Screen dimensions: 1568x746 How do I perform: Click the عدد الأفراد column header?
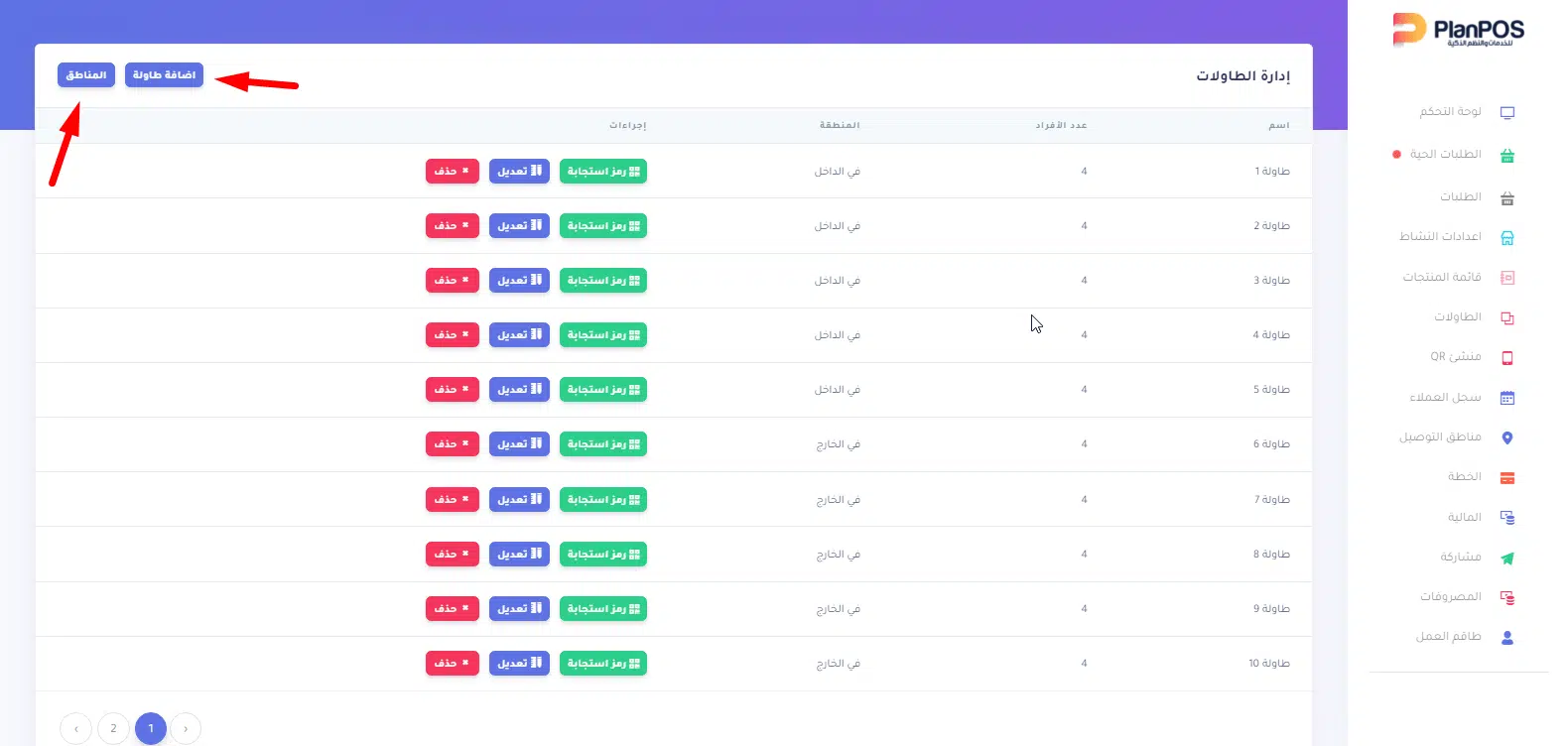pyautogui.click(x=1062, y=125)
